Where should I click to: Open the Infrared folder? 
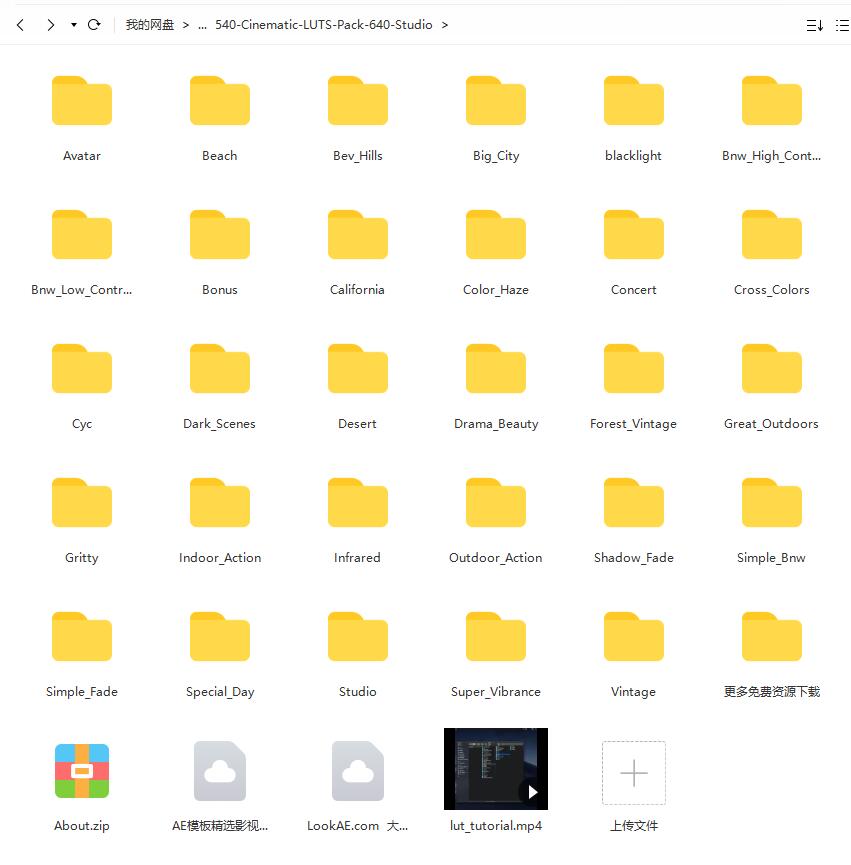[x=358, y=503]
